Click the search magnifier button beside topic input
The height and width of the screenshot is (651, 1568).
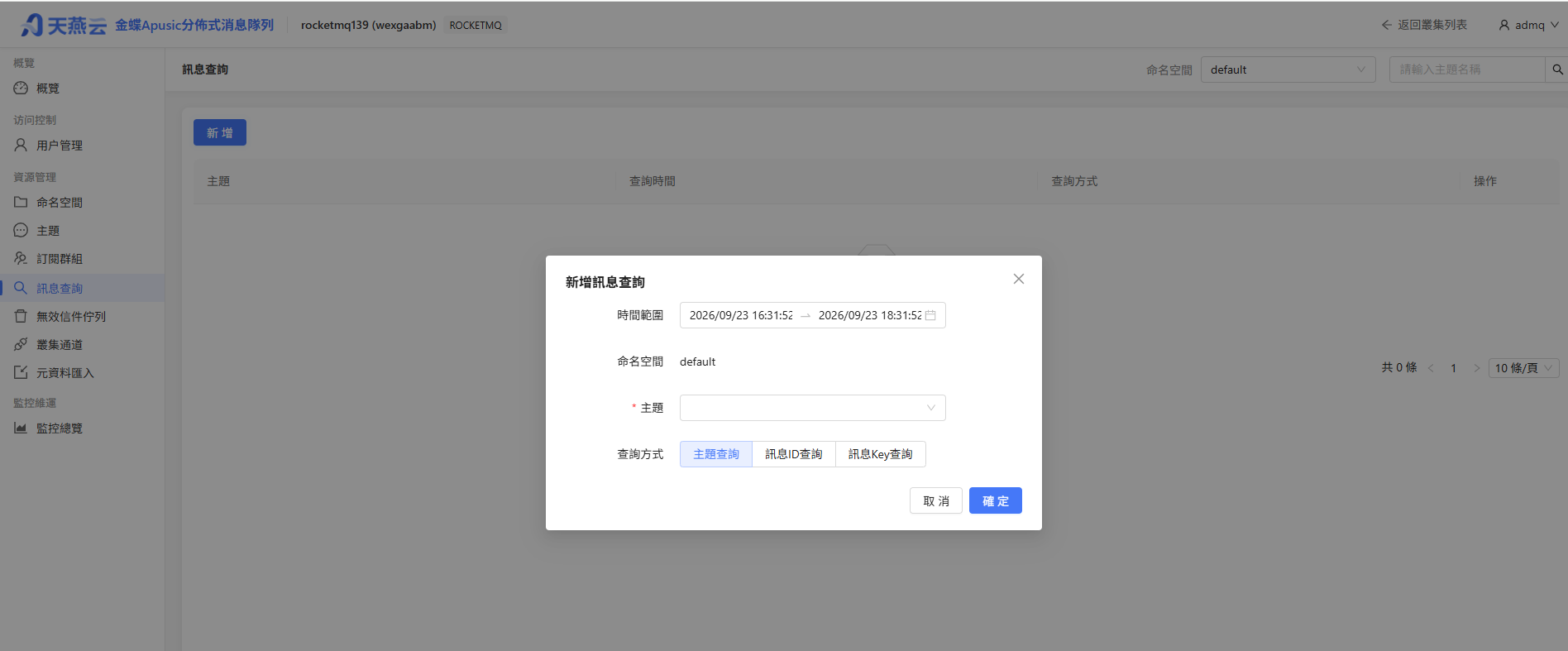[1557, 69]
